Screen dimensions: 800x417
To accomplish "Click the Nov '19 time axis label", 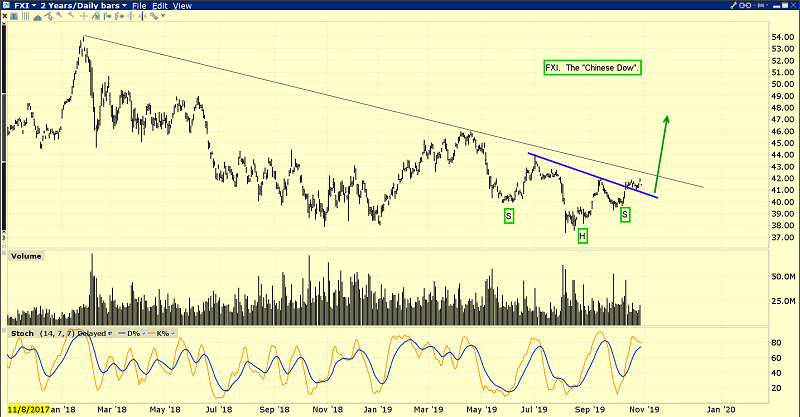I will [x=644, y=409].
